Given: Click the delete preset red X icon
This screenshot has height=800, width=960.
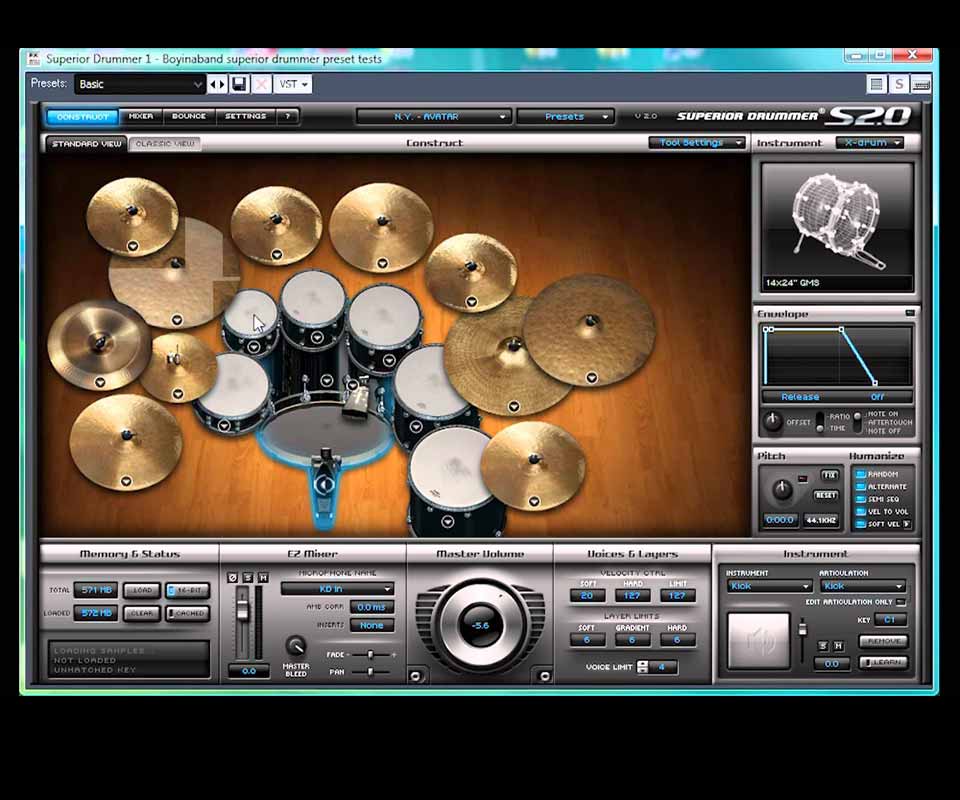Looking at the screenshot, I should (x=261, y=84).
